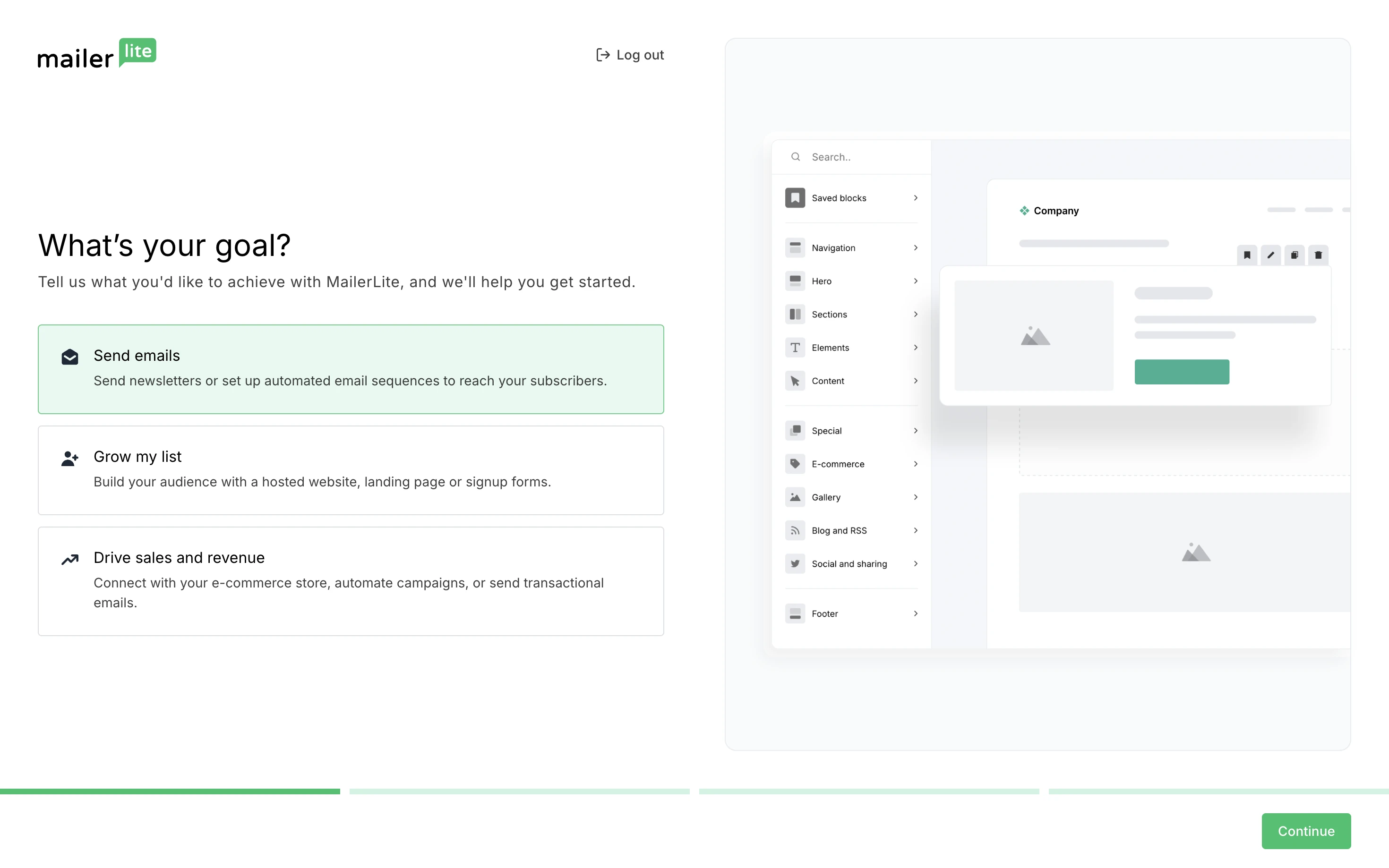Click the Saved blocks bookmark icon
Screen dimensions: 1389x868
(795, 197)
